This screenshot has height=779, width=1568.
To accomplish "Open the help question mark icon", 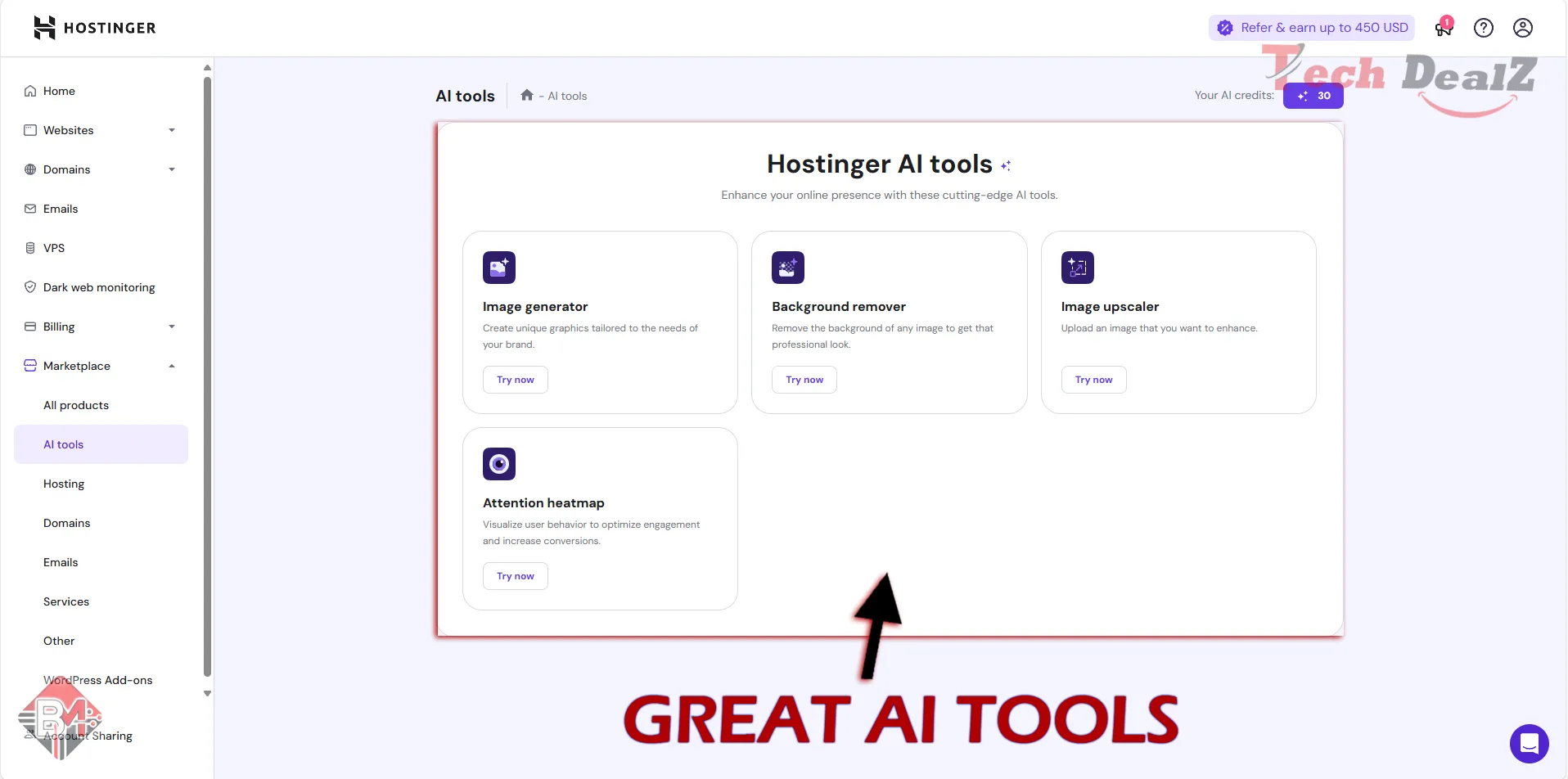I will [1484, 28].
